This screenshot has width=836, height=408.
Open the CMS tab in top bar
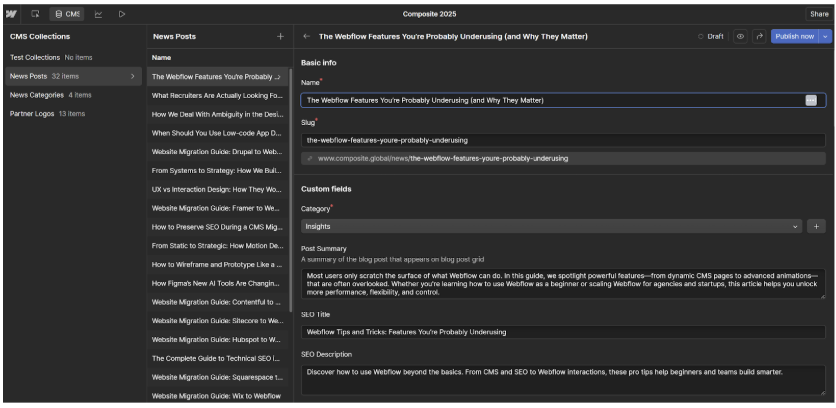point(67,14)
